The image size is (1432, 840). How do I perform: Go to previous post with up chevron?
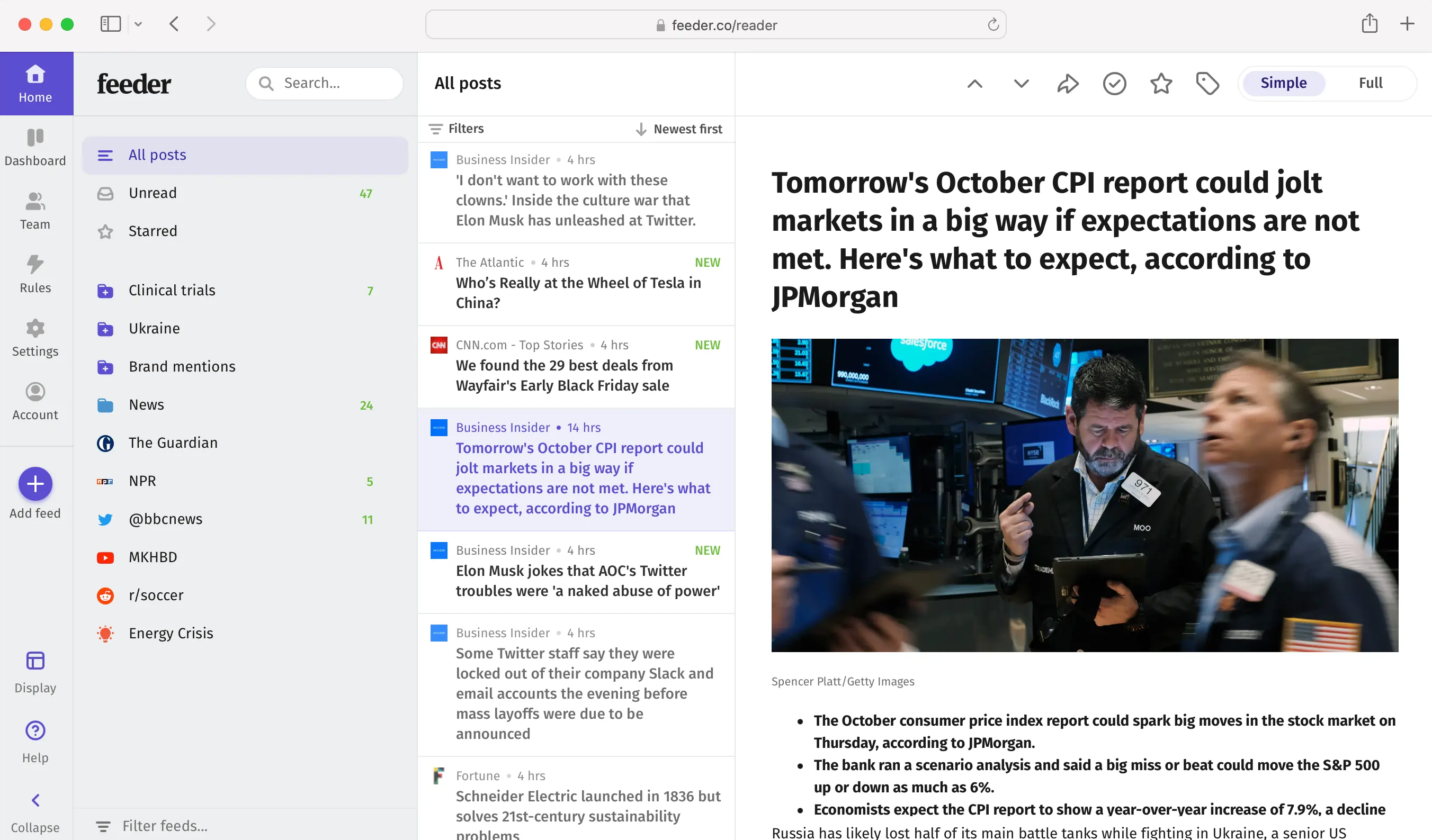(974, 84)
